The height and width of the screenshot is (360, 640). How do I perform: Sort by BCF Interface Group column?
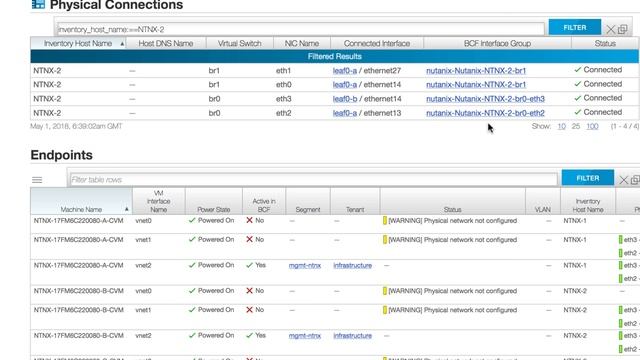coord(497,43)
